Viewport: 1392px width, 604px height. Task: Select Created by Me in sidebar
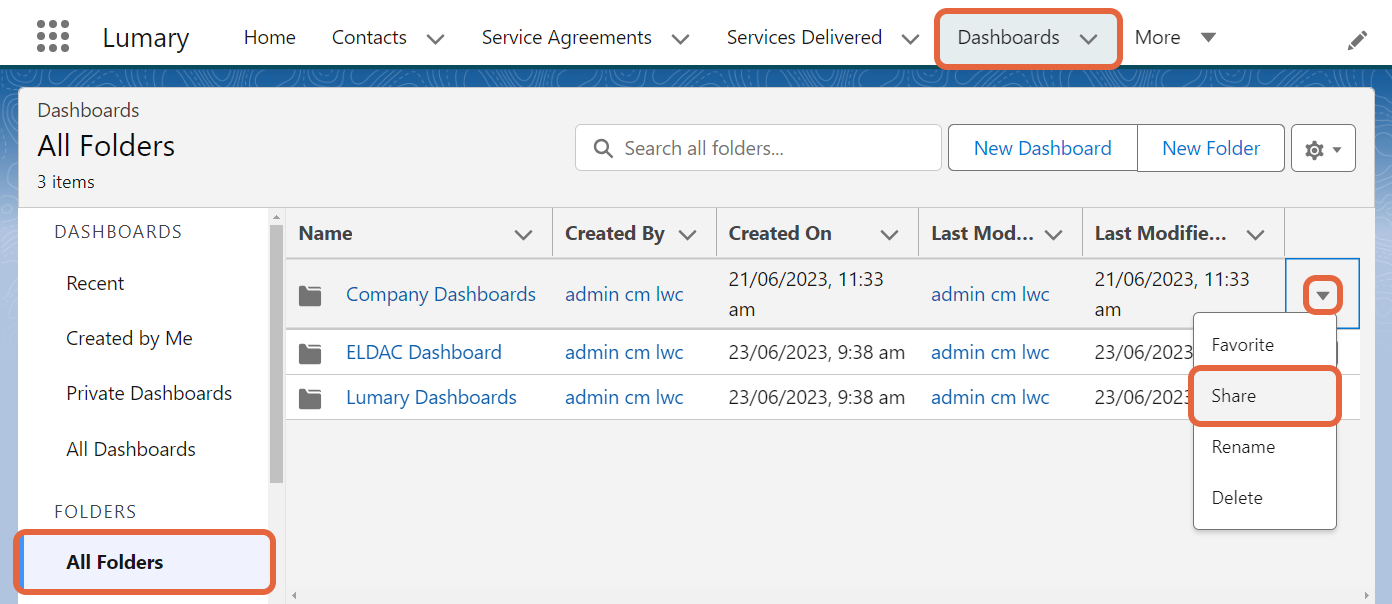click(129, 338)
